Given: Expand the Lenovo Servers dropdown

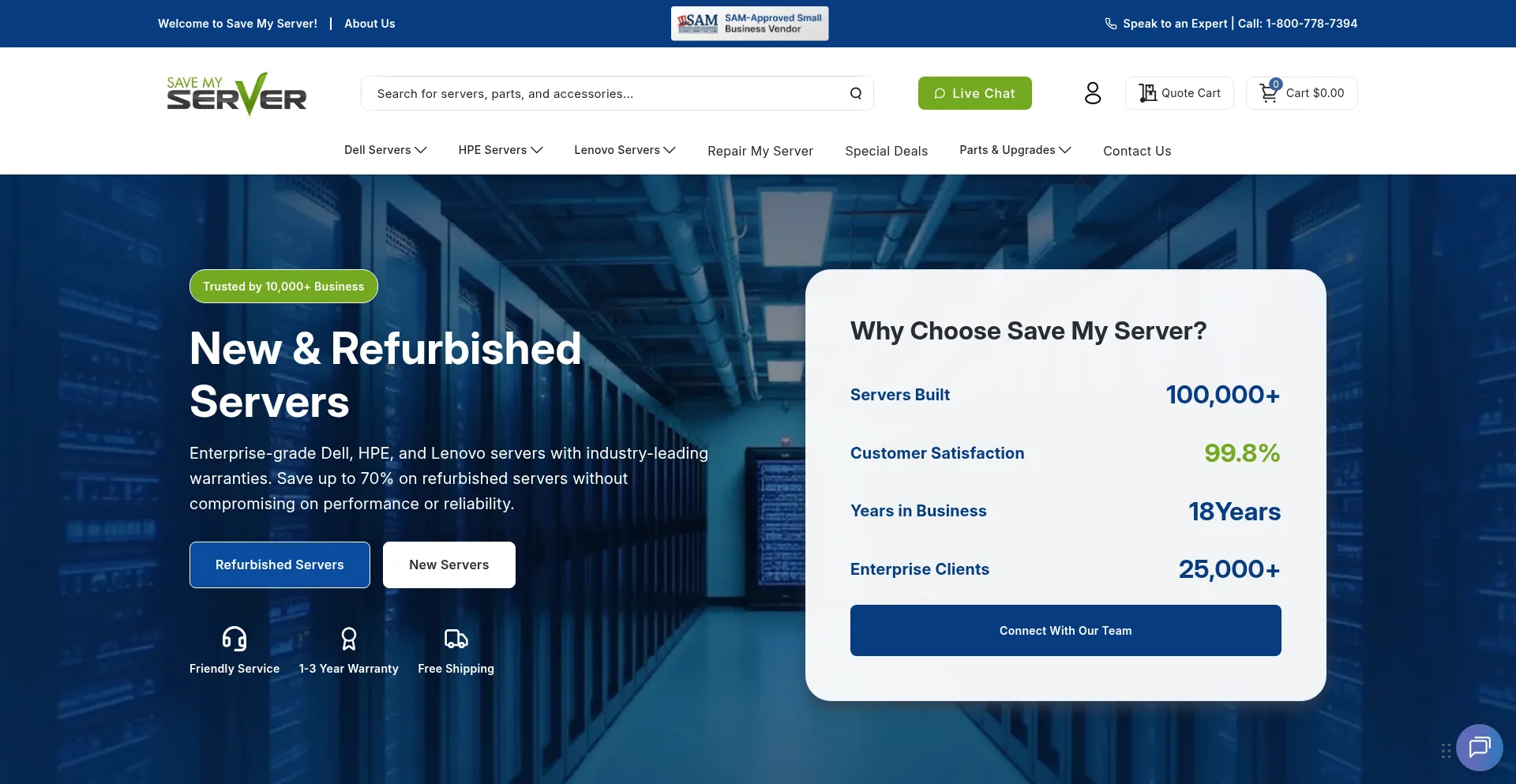Looking at the screenshot, I should pos(625,150).
